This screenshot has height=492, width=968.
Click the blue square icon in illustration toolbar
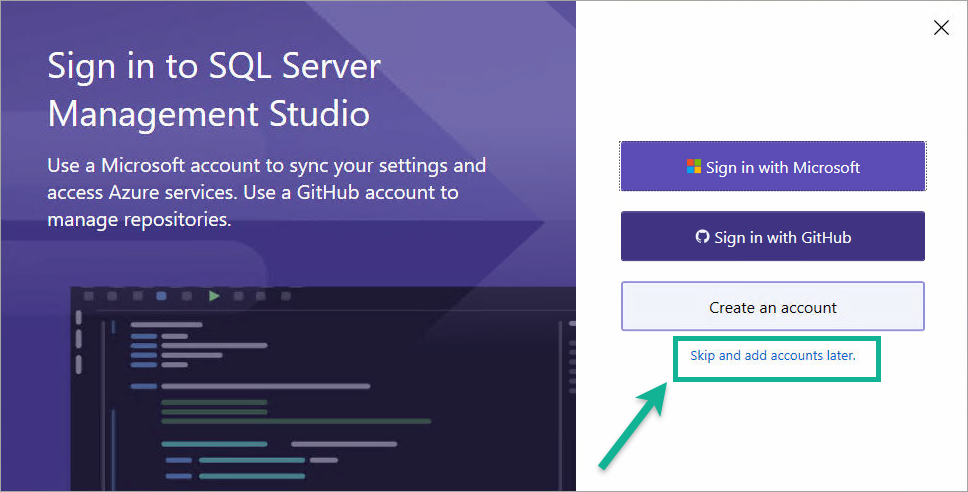click(162, 296)
